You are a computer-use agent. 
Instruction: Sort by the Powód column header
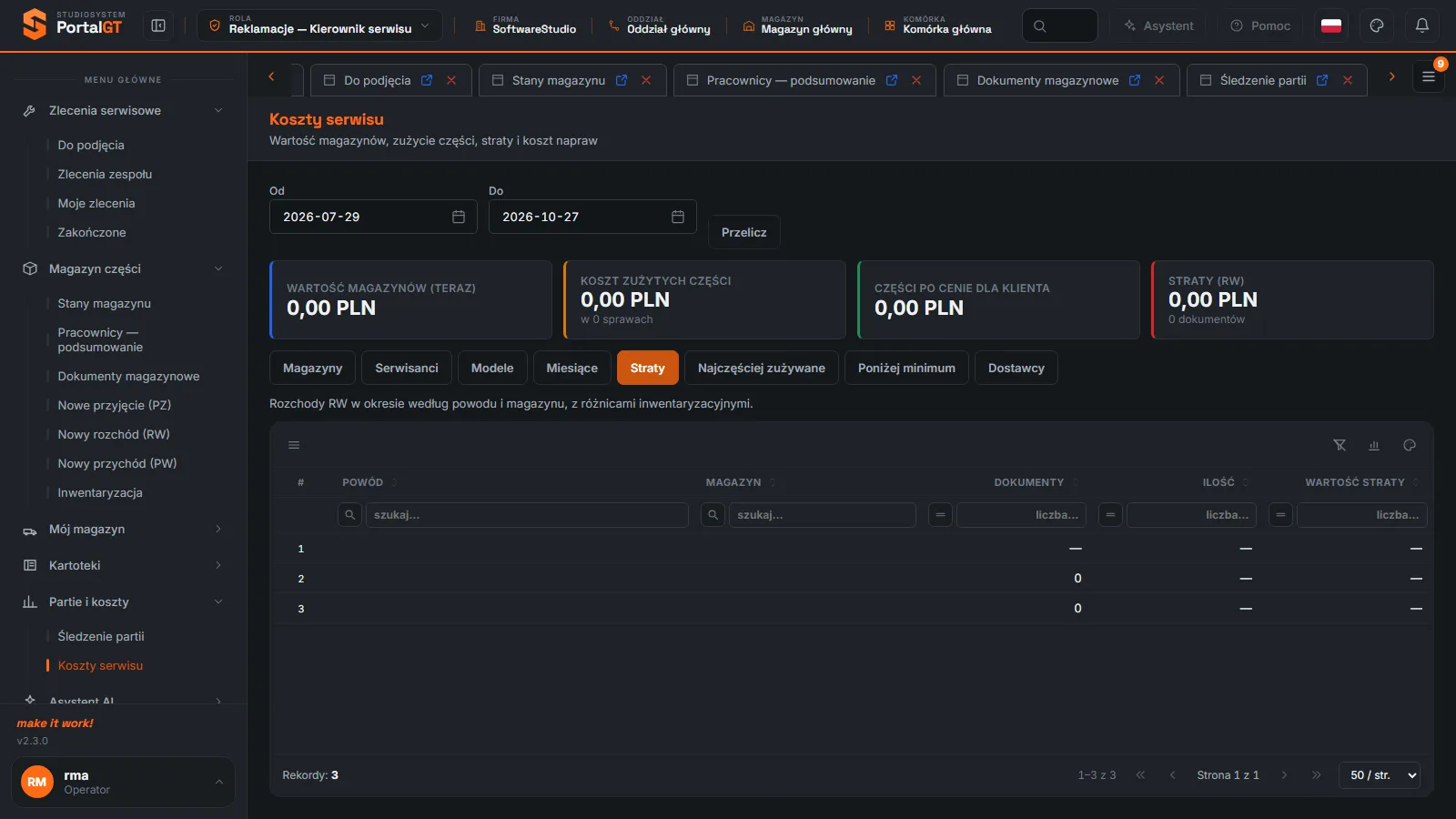(x=369, y=482)
